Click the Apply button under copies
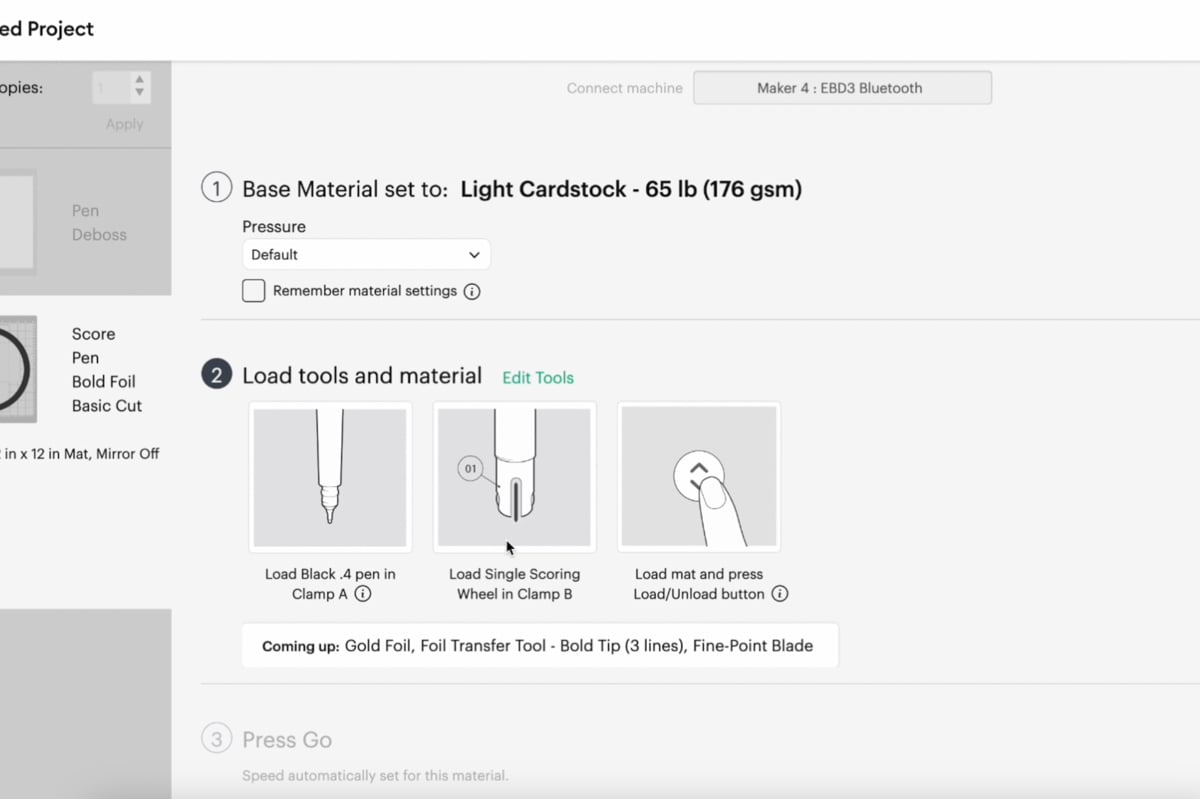 (x=124, y=124)
